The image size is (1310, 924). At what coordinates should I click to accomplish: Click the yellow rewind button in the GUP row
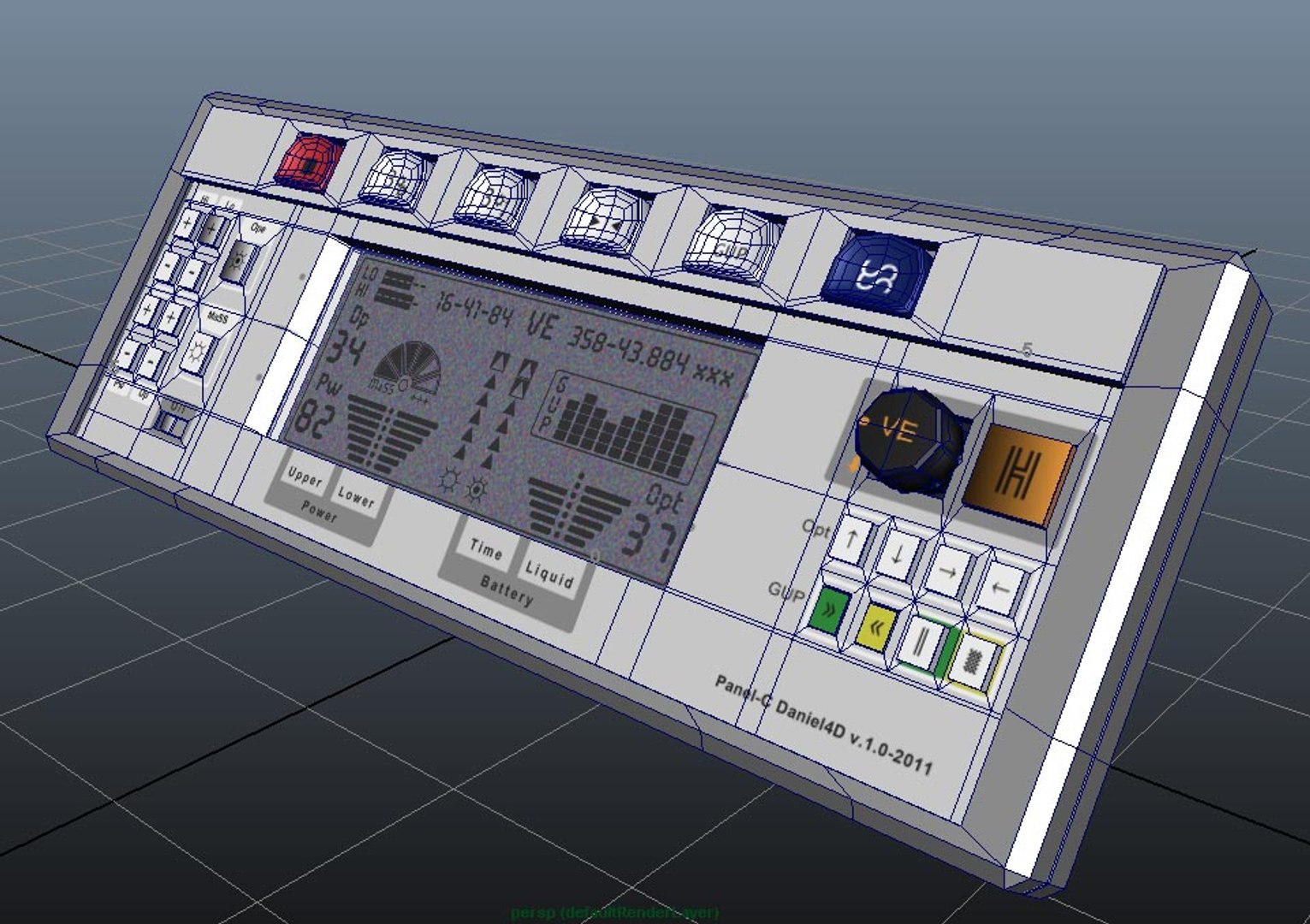874,629
